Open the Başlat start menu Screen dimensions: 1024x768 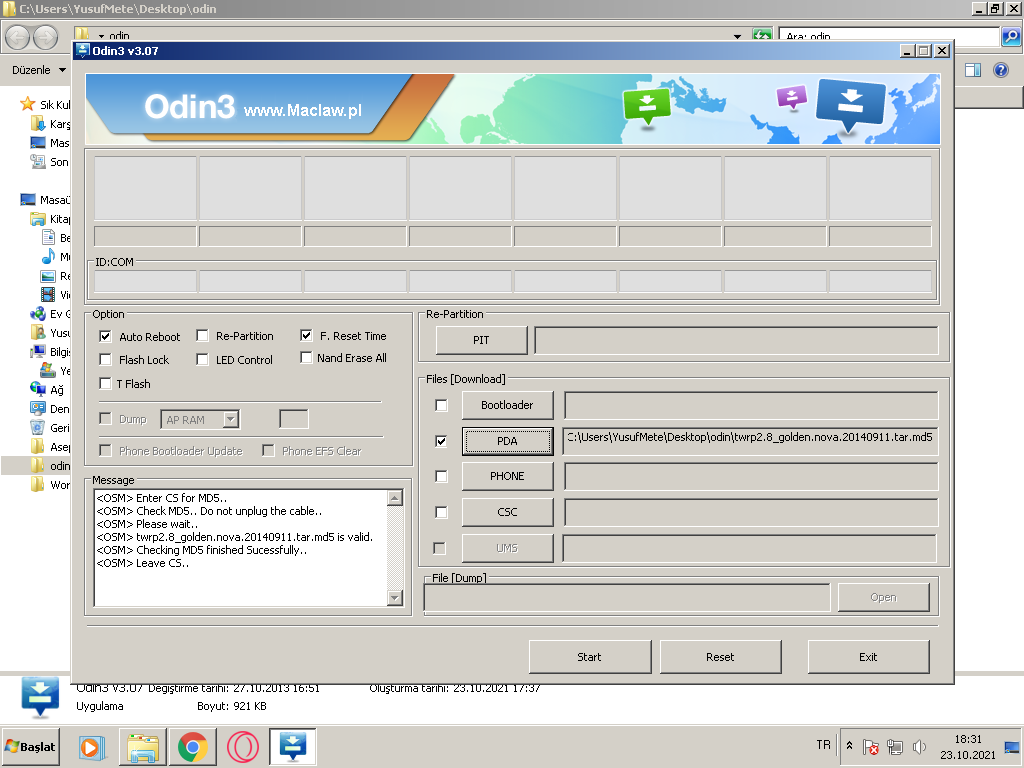(31, 746)
